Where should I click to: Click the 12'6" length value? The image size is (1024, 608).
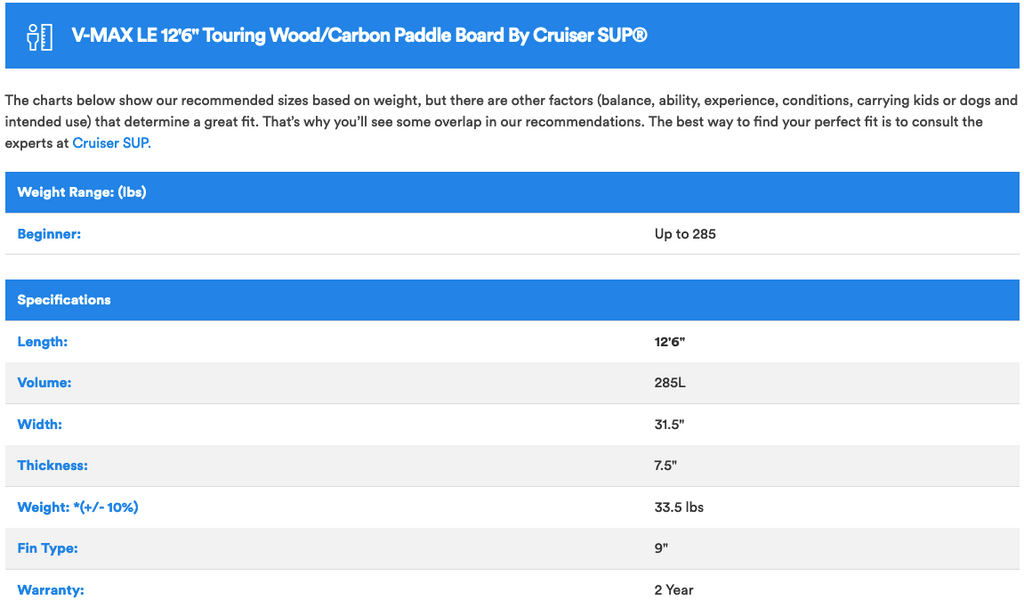670,342
